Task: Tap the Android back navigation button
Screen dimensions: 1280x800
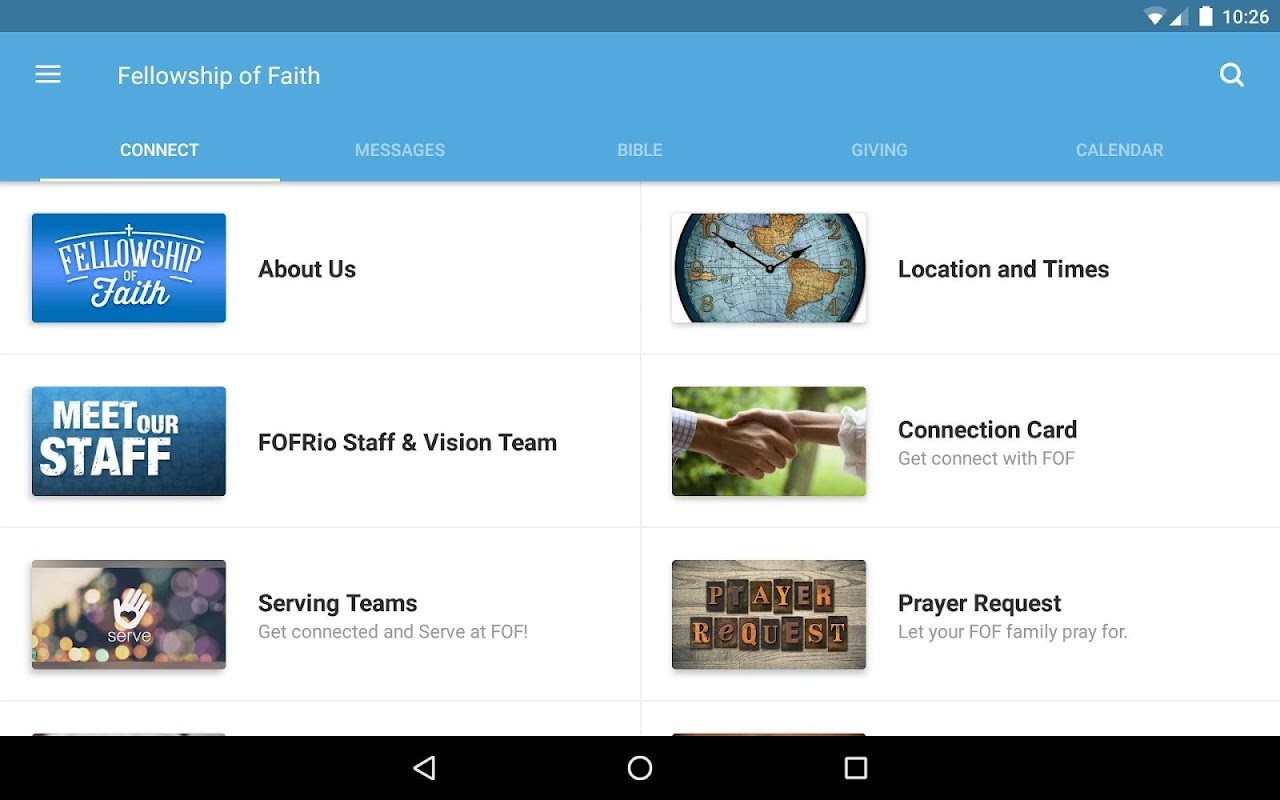Action: [x=424, y=768]
